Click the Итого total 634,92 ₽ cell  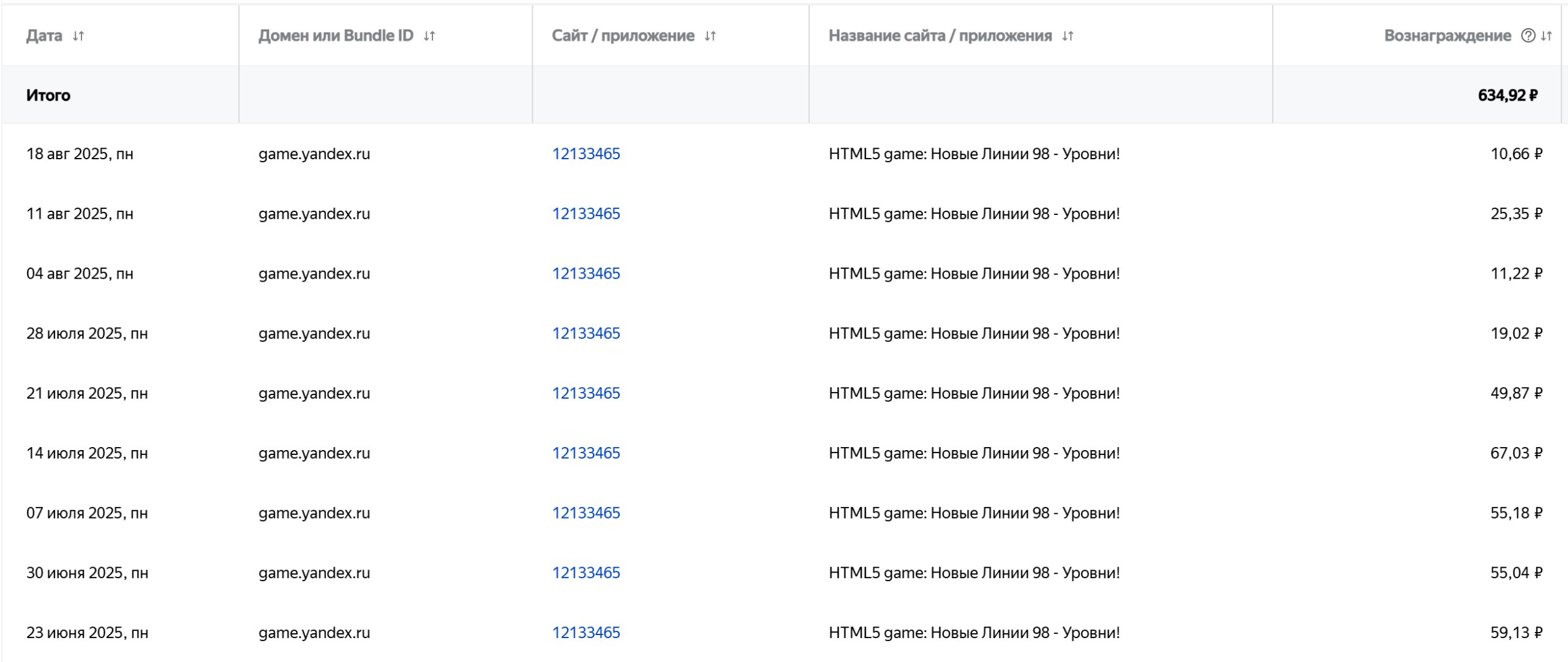[1507, 96]
